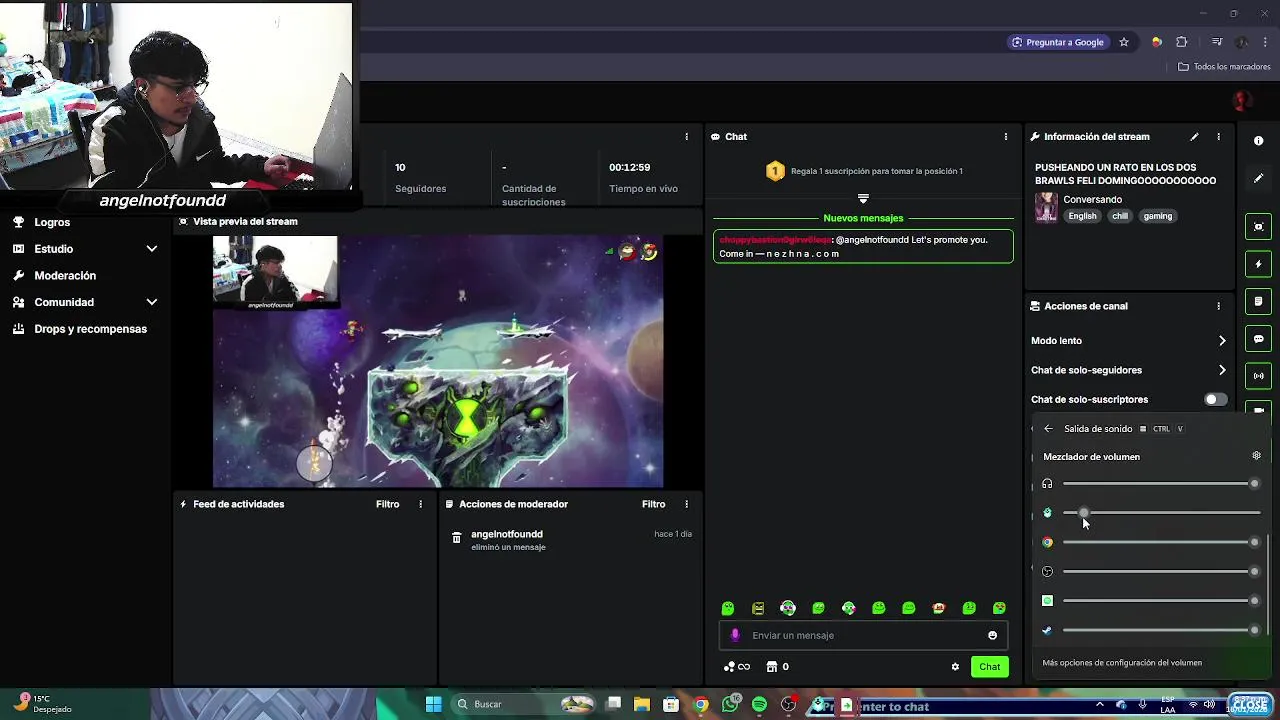This screenshot has height=720, width=1280.
Task: Click the Conversando category thumbnail
Action: (x=1046, y=207)
